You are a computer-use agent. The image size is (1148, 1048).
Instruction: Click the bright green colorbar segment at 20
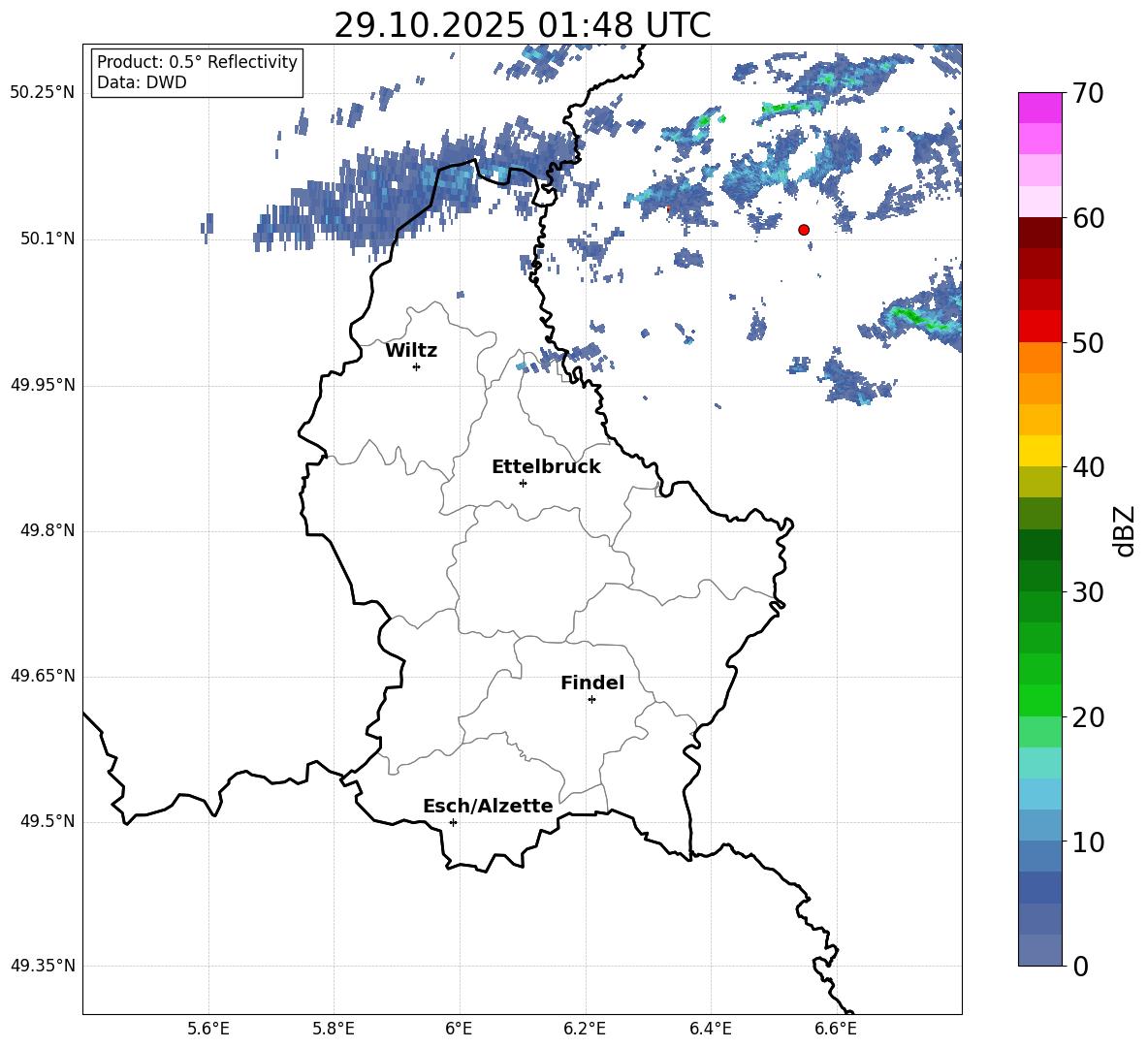(x=1039, y=700)
